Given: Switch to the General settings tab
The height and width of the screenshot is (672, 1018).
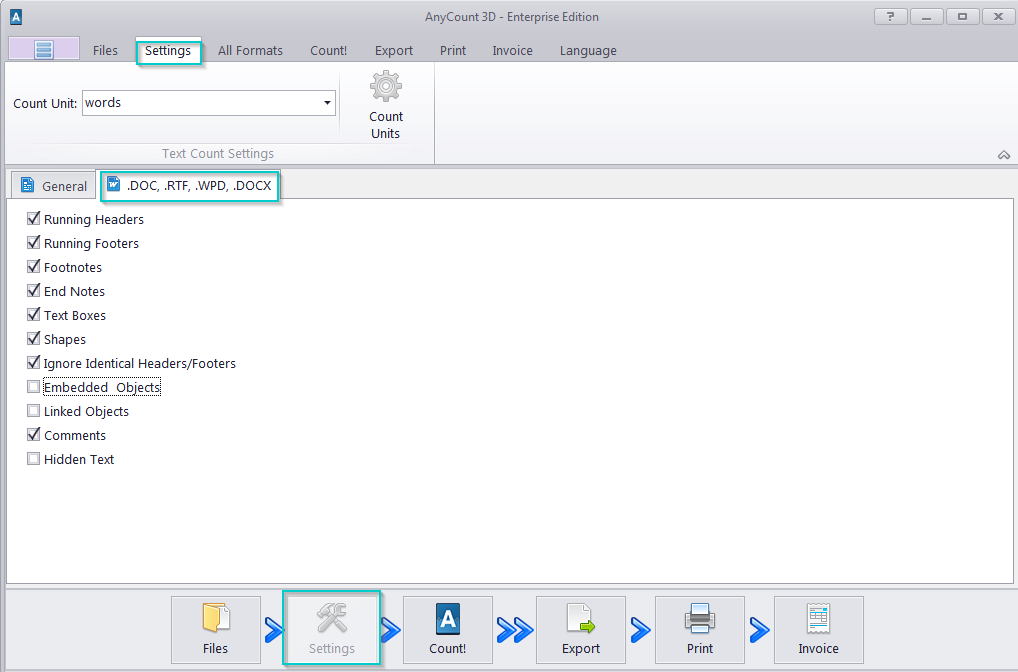Looking at the screenshot, I should [x=53, y=186].
